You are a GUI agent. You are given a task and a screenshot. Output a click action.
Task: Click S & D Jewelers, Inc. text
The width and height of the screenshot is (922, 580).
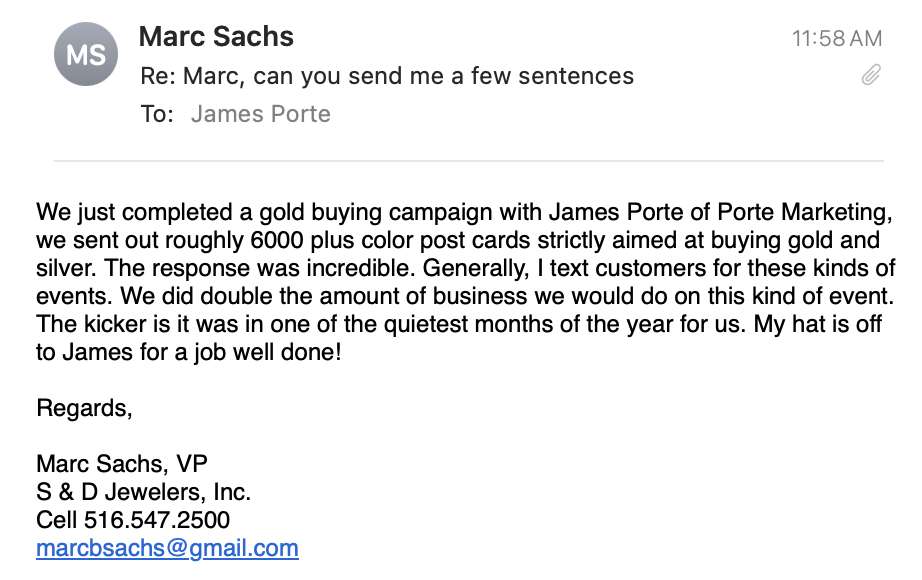coord(143,492)
